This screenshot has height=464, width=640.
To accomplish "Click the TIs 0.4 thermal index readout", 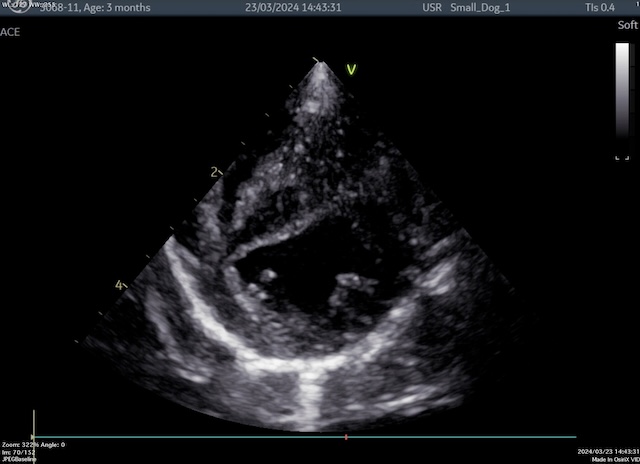I will point(600,8).
